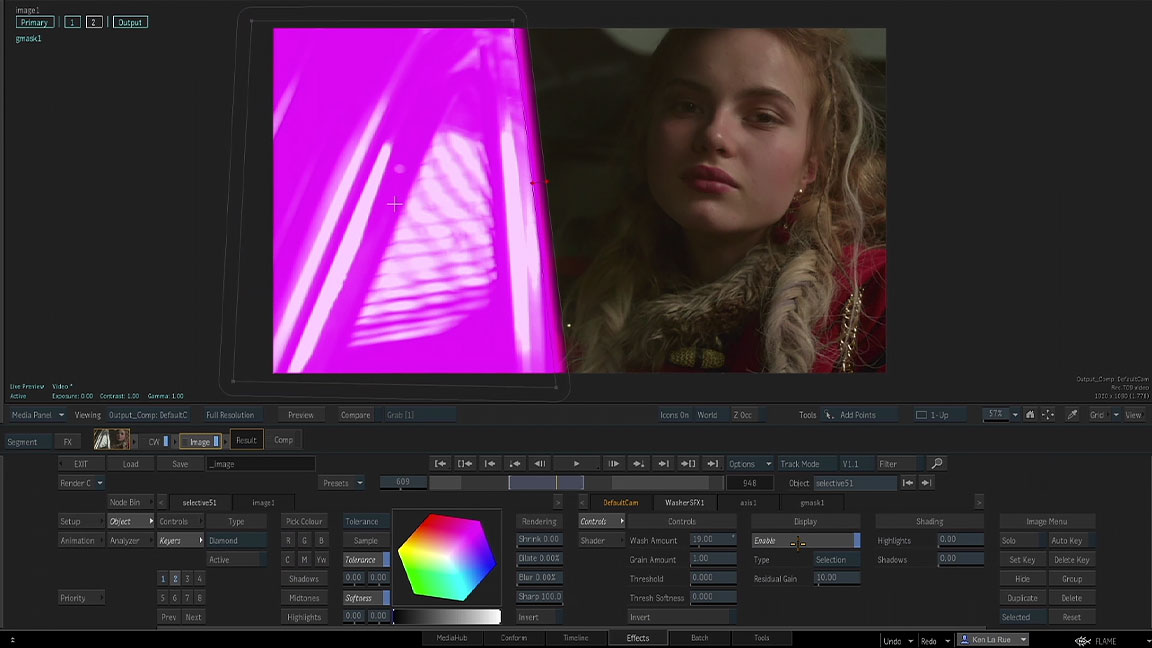
Task: Click the EXIT button
Action: [x=81, y=464]
